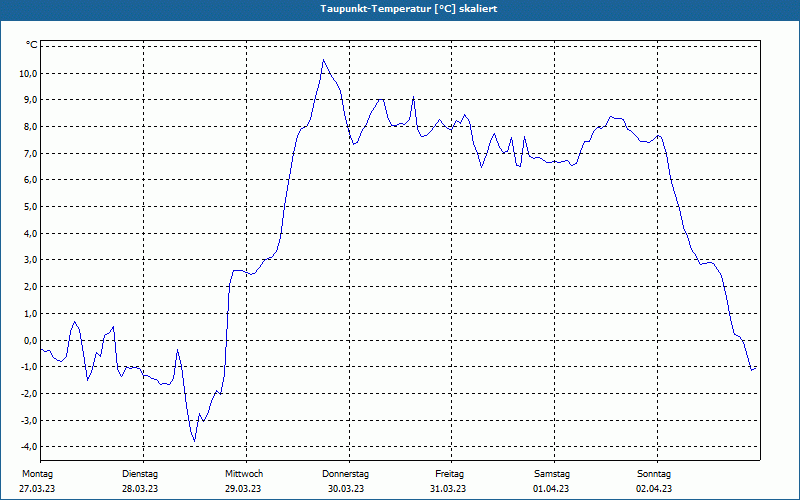Select the 9,0 y-axis value

click(30, 100)
